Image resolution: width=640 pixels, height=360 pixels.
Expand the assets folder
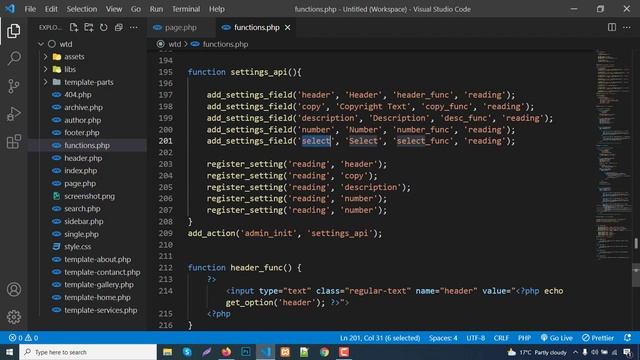[46, 56]
